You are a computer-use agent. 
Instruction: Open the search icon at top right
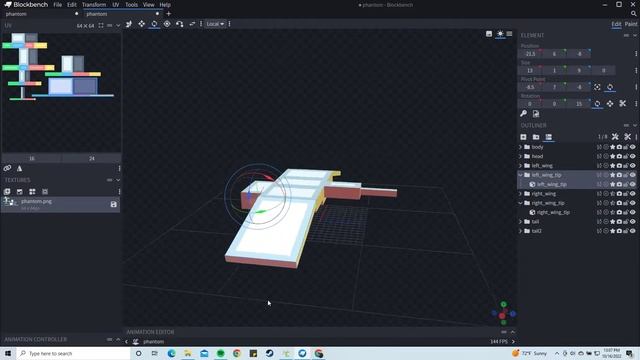click(x=633, y=14)
